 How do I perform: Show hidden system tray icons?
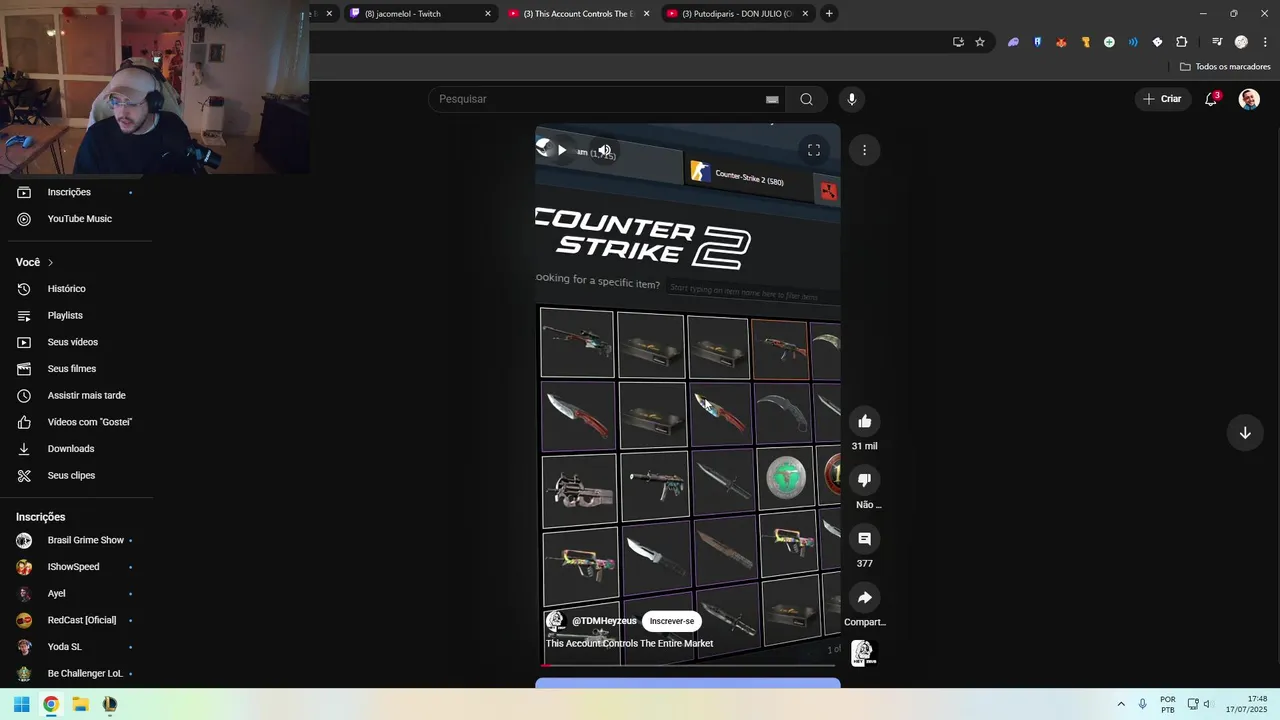tap(1121, 704)
